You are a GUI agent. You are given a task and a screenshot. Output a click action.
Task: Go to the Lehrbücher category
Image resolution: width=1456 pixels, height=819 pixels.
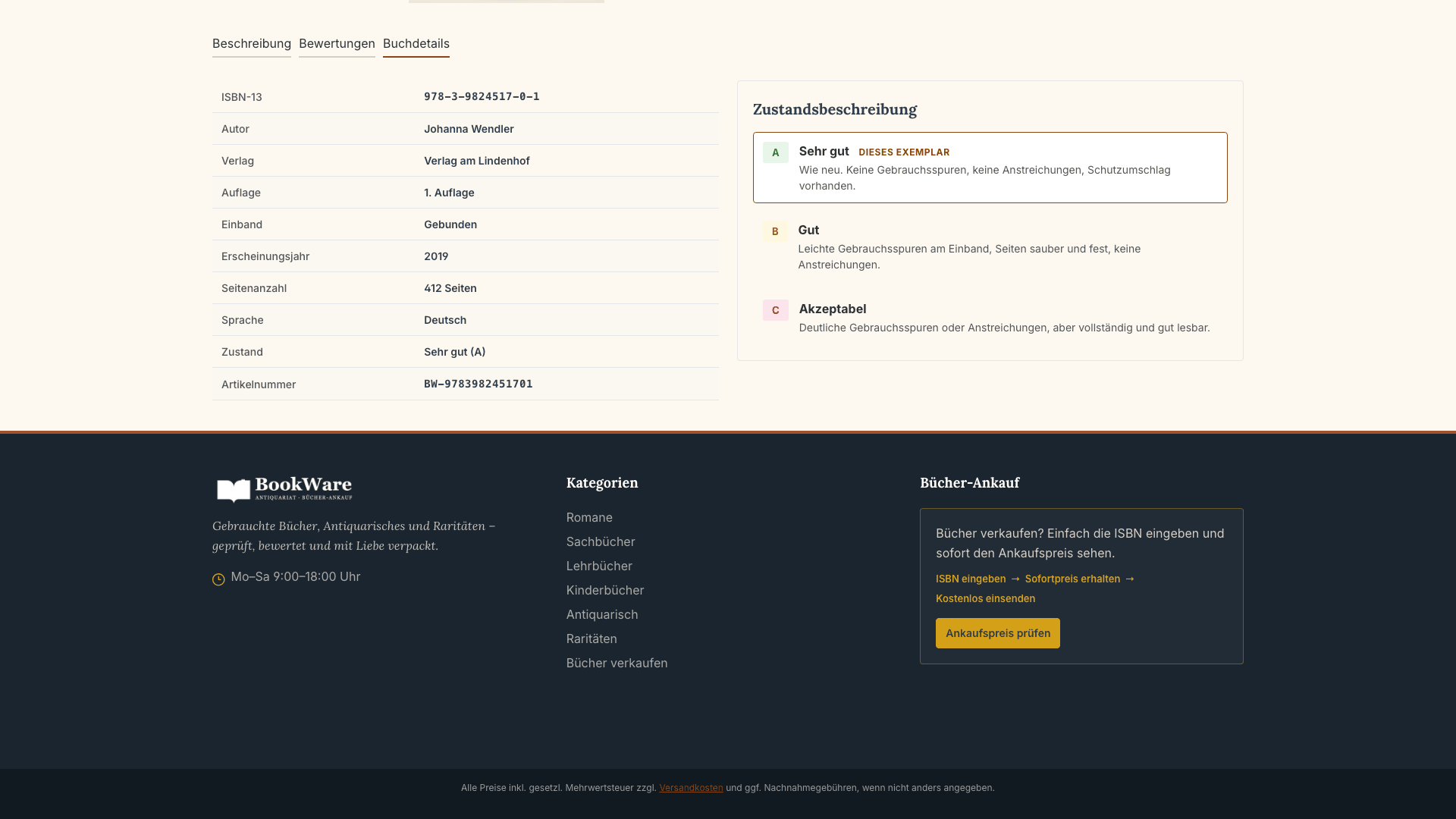pyautogui.click(x=599, y=566)
